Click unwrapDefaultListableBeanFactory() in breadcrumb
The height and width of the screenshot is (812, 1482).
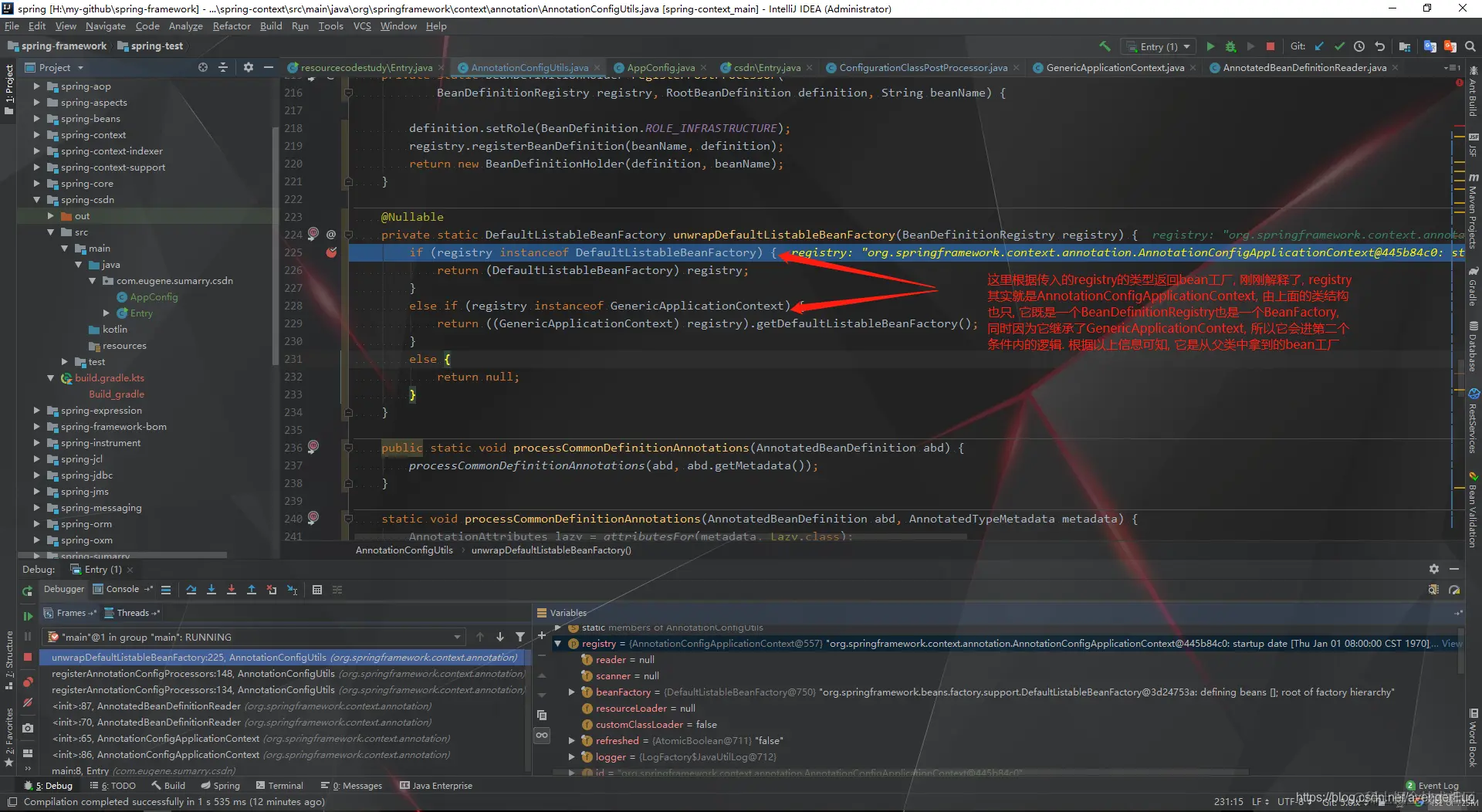[x=551, y=550]
